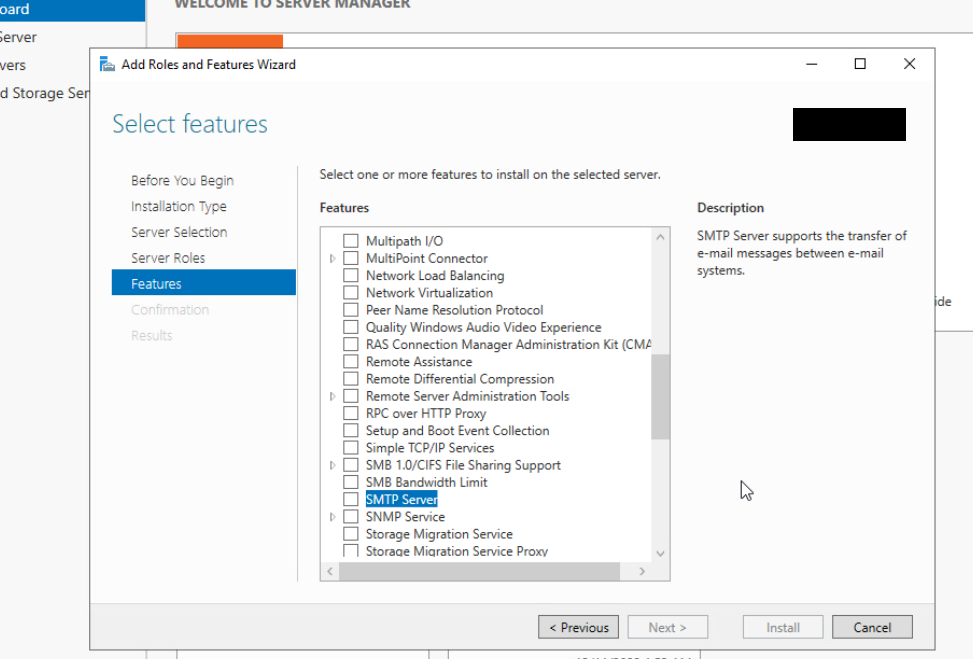973x659 pixels.
Task: Select Quality Windows Audio Video Experience label
Action: [483, 327]
